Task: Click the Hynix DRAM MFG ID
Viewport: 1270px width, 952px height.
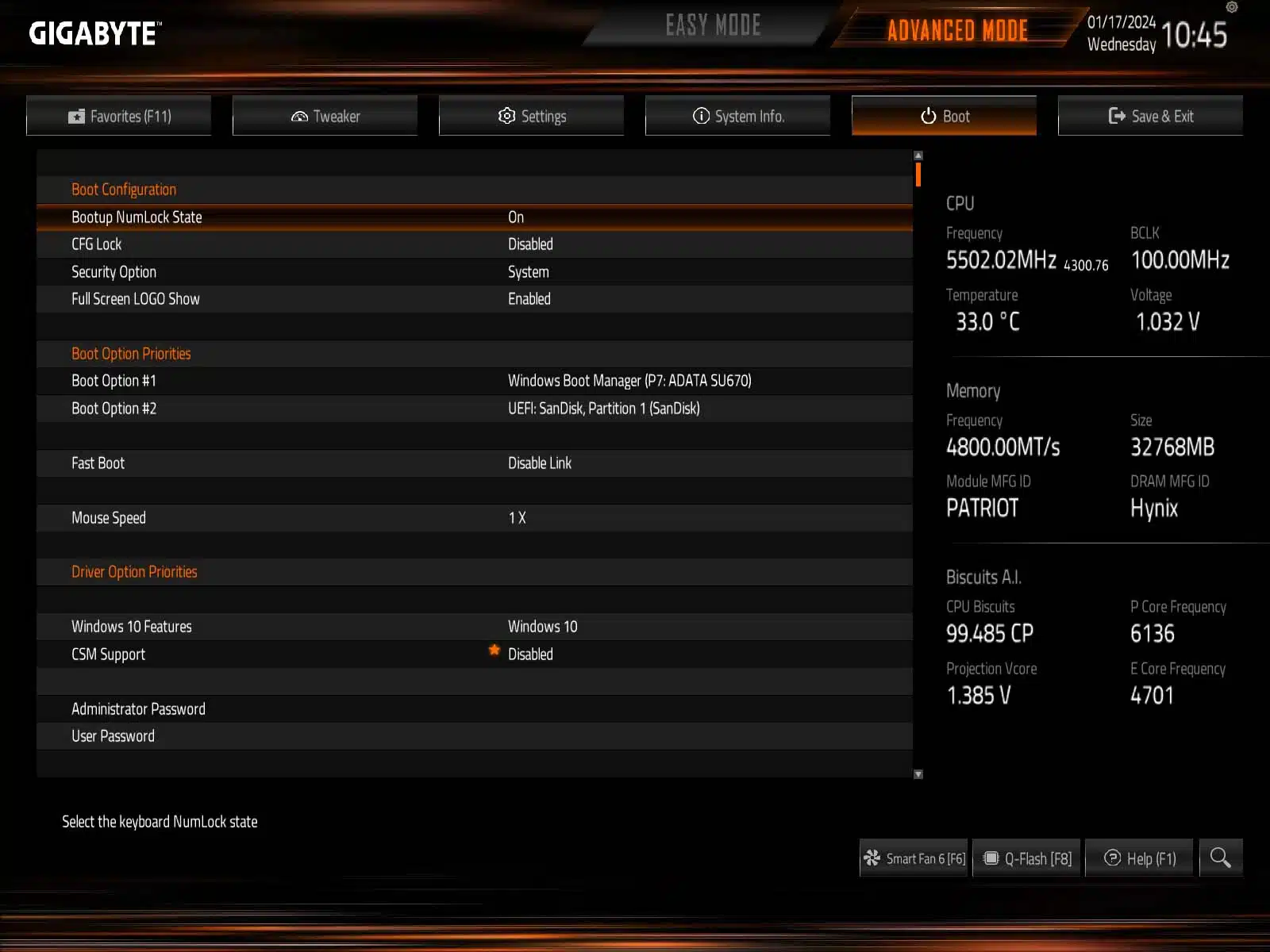Action: tap(1154, 509)
